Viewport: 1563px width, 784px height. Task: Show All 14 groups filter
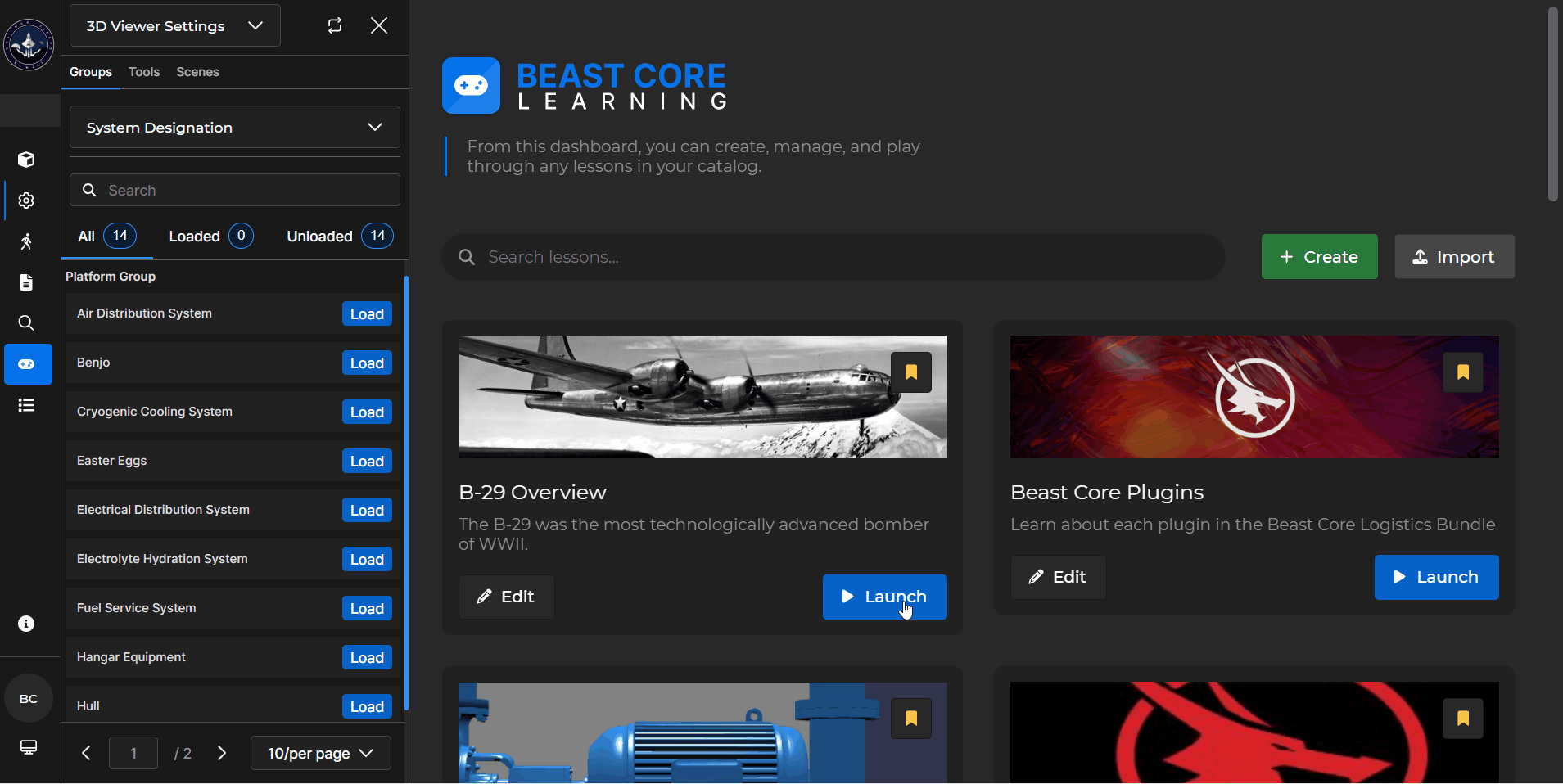(107, 237)
